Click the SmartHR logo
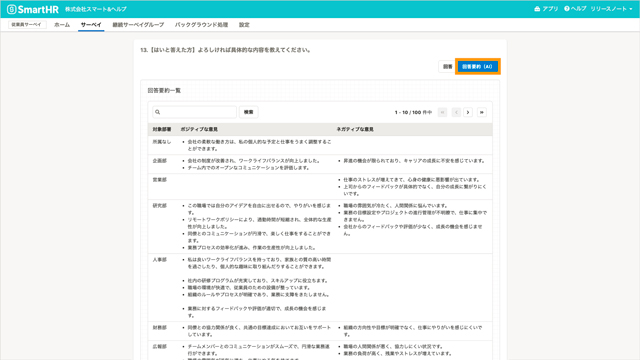640x360 pixels. (x=33, y=9)
